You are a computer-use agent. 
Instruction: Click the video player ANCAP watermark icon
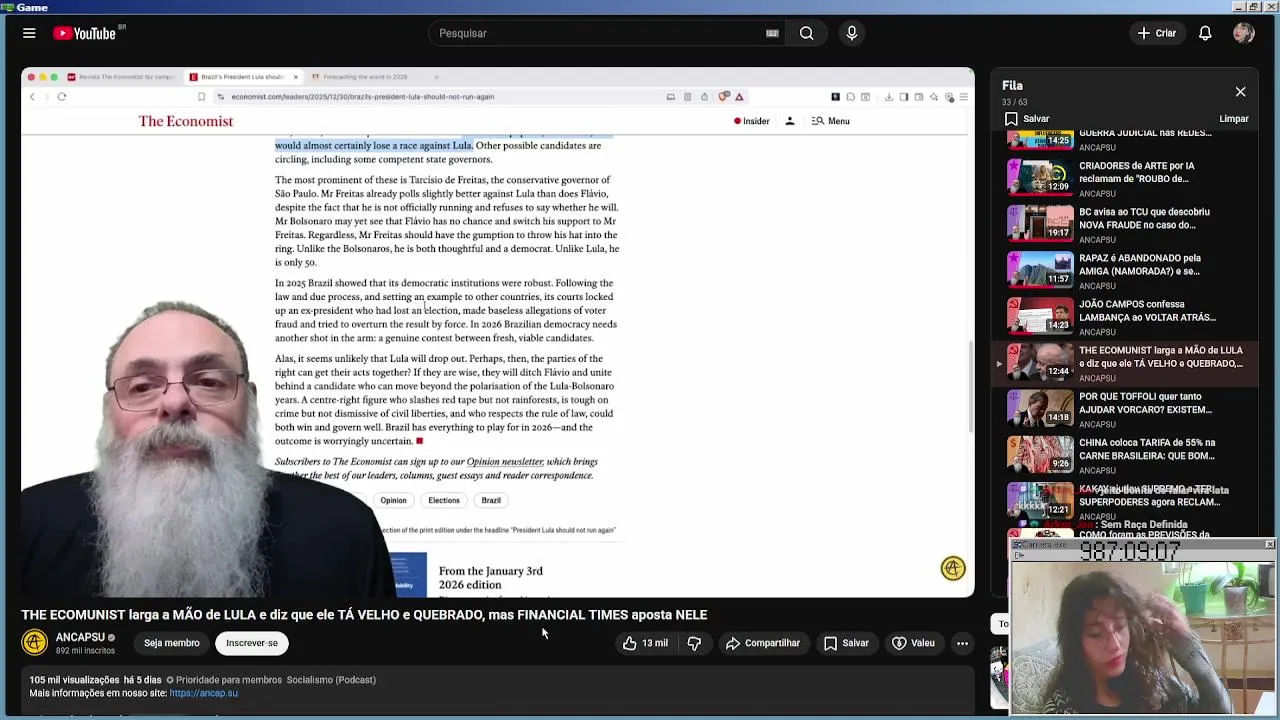(953, 568)
